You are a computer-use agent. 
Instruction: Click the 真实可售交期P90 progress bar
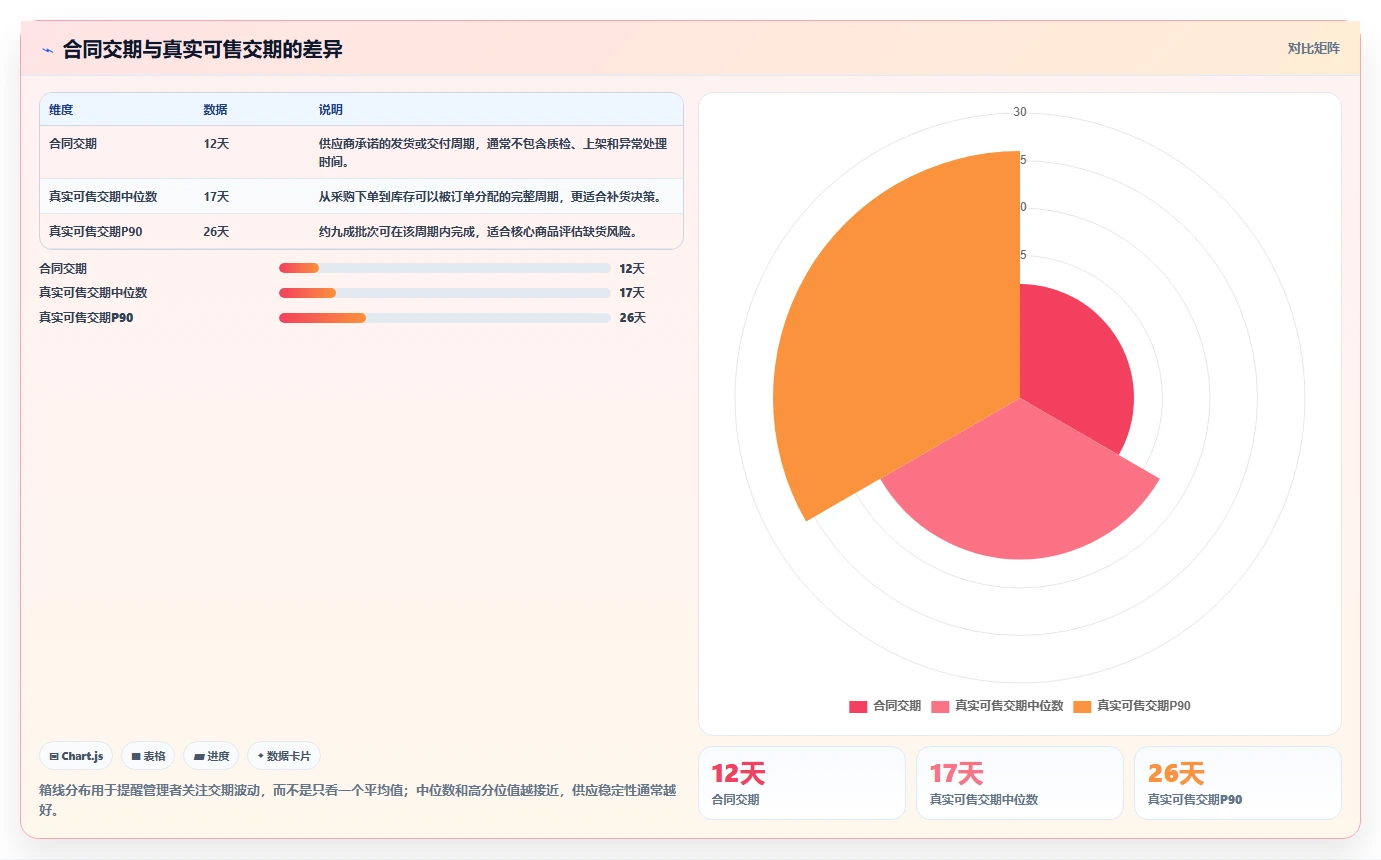[445, 318]
